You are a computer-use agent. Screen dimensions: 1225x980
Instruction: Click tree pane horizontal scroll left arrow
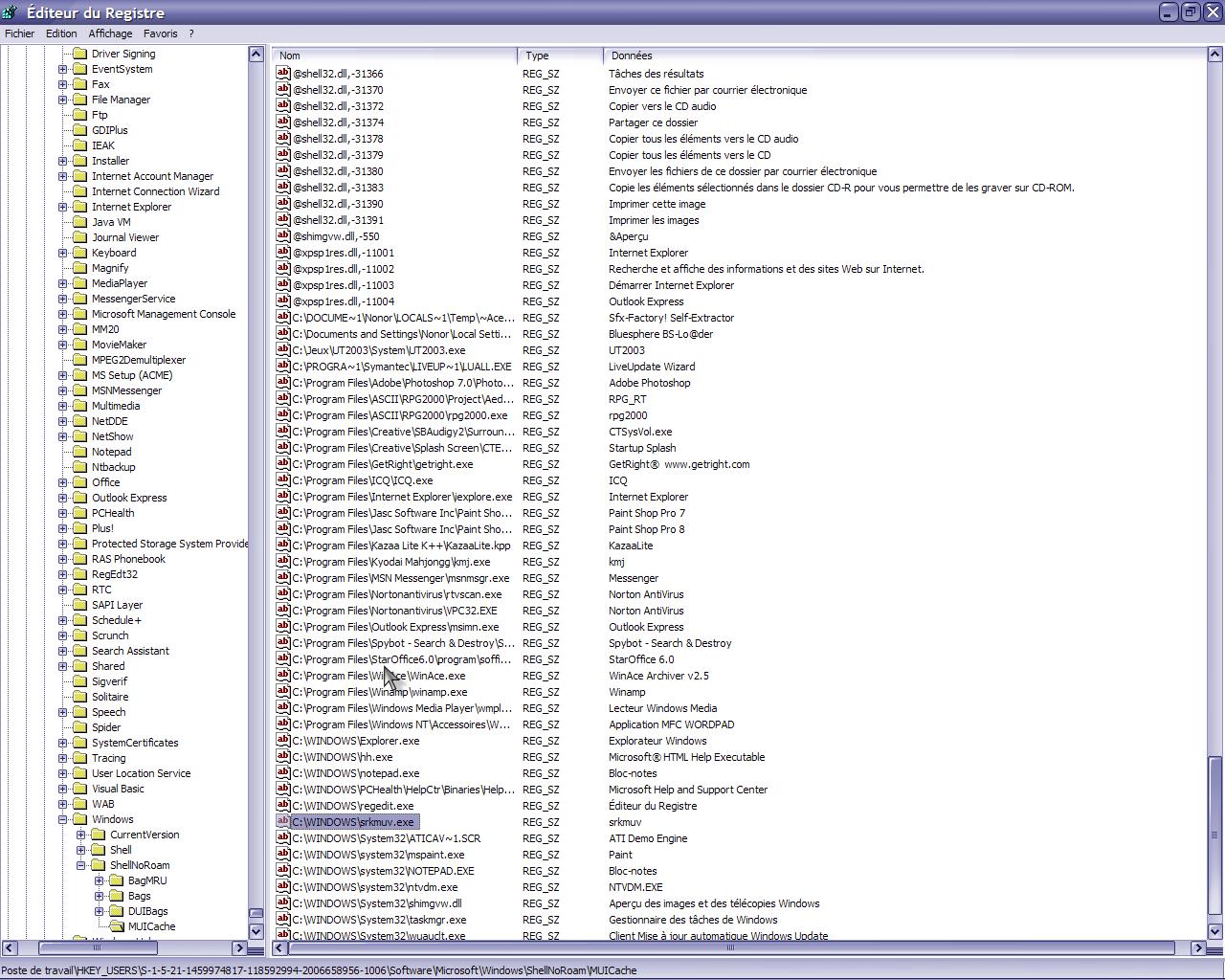(8, 947)
